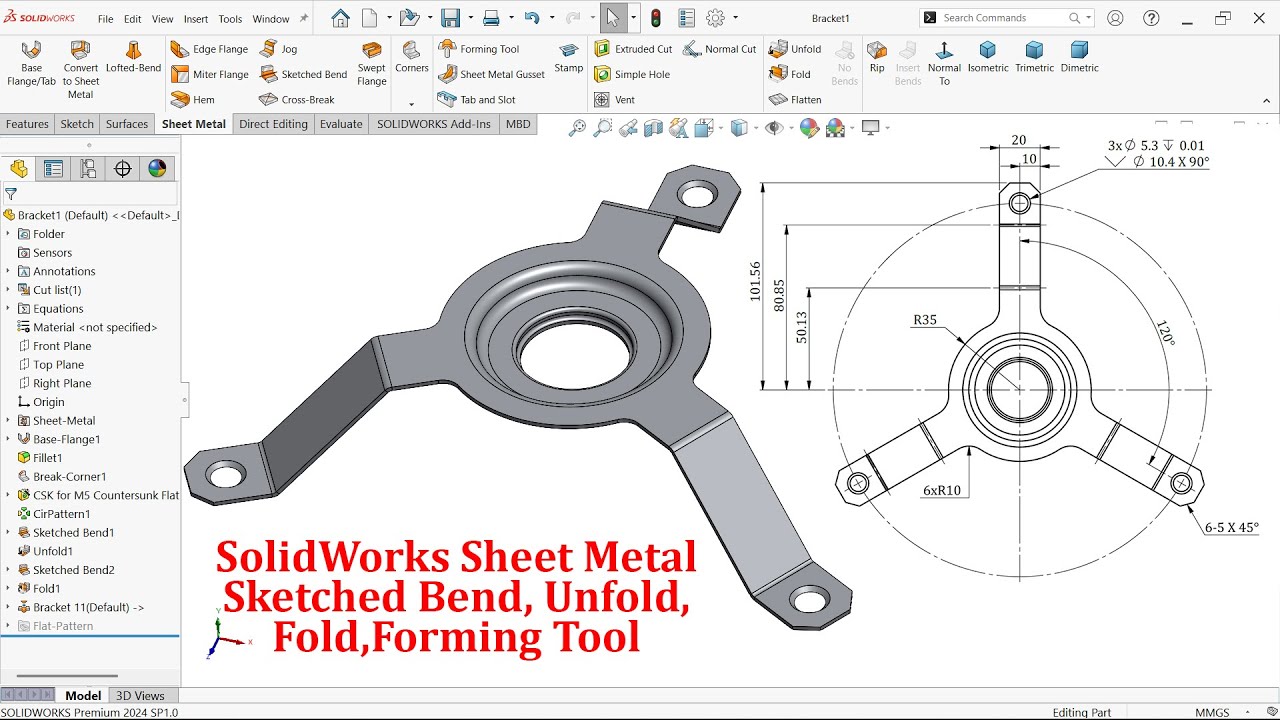The image size is (1280, 720).
Task: Switch to Dimetric view
Action: tap(1079, 57)
